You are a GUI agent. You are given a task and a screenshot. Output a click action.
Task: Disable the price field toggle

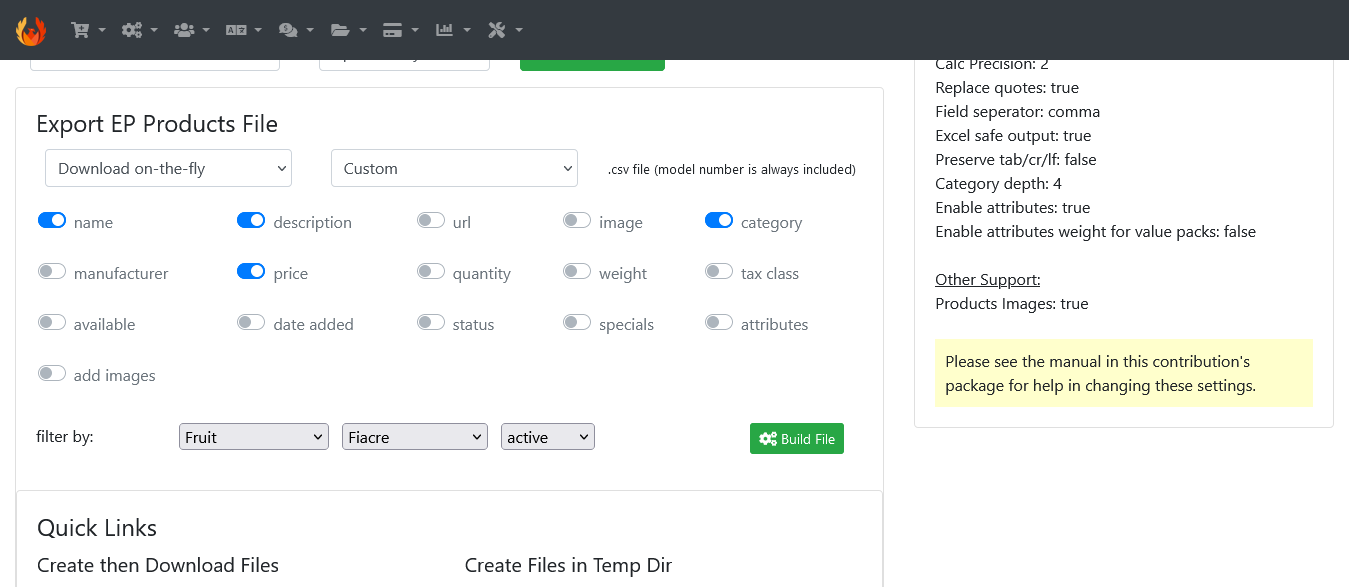click(251, 271)
